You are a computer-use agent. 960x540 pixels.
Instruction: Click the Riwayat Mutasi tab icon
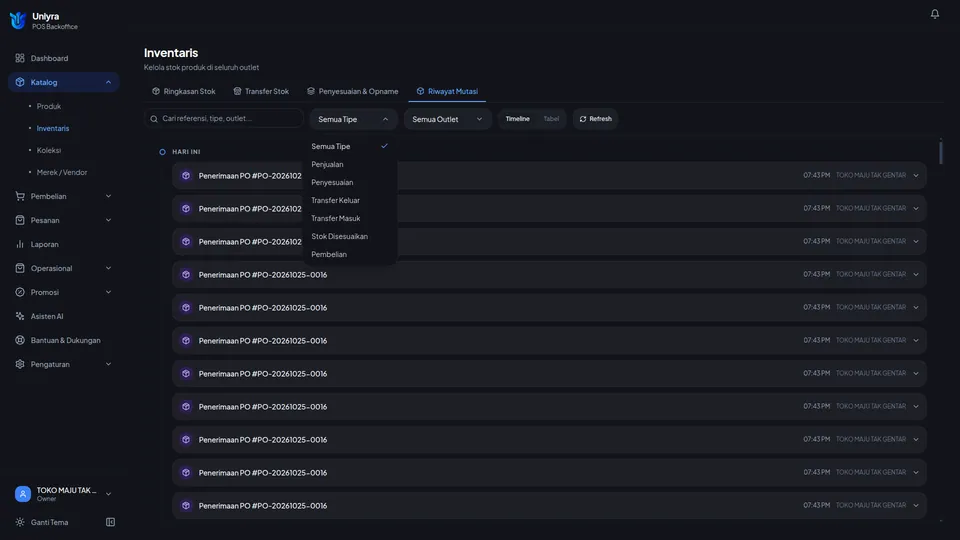click(420, 91)
